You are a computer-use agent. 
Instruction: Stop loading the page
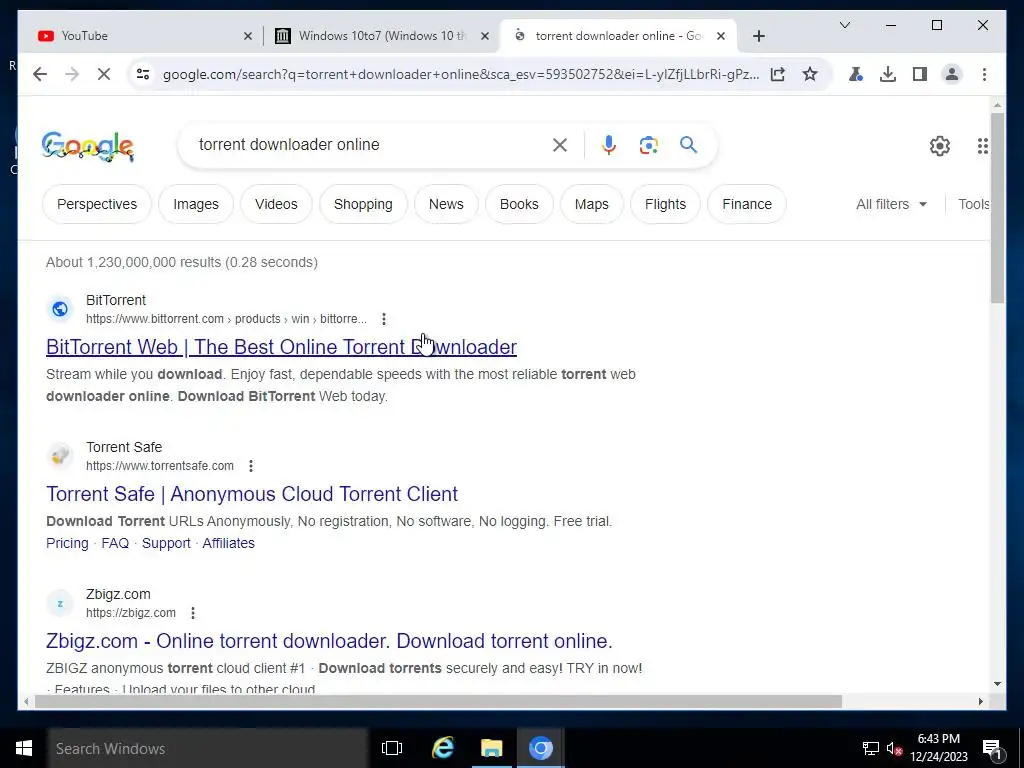[x=104, y=74]
